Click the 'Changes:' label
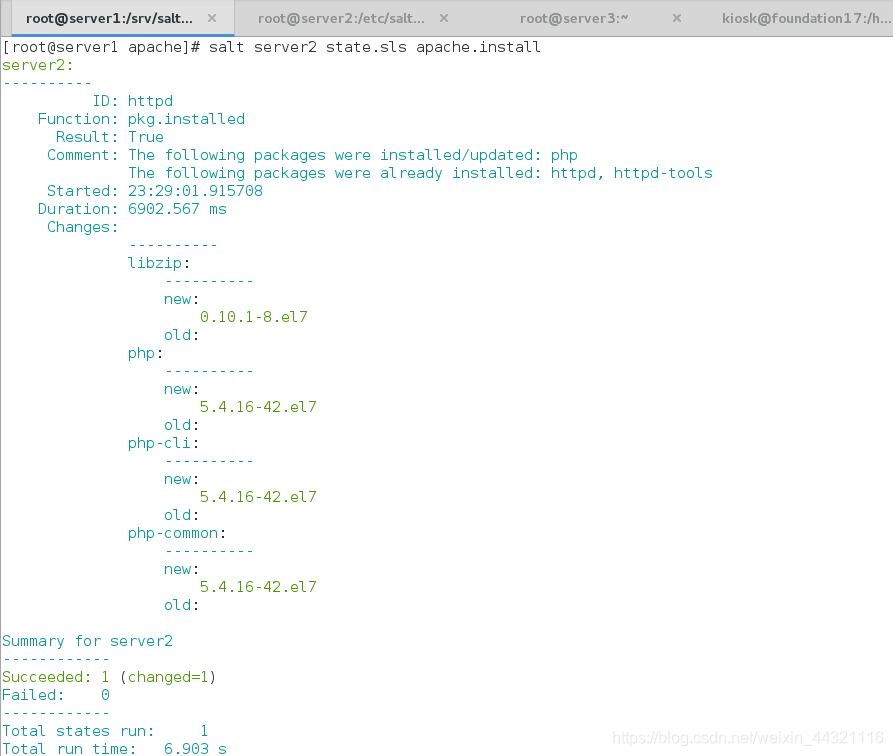The height and width of the screenshot is (756, 893). click(x=83, y=227)
